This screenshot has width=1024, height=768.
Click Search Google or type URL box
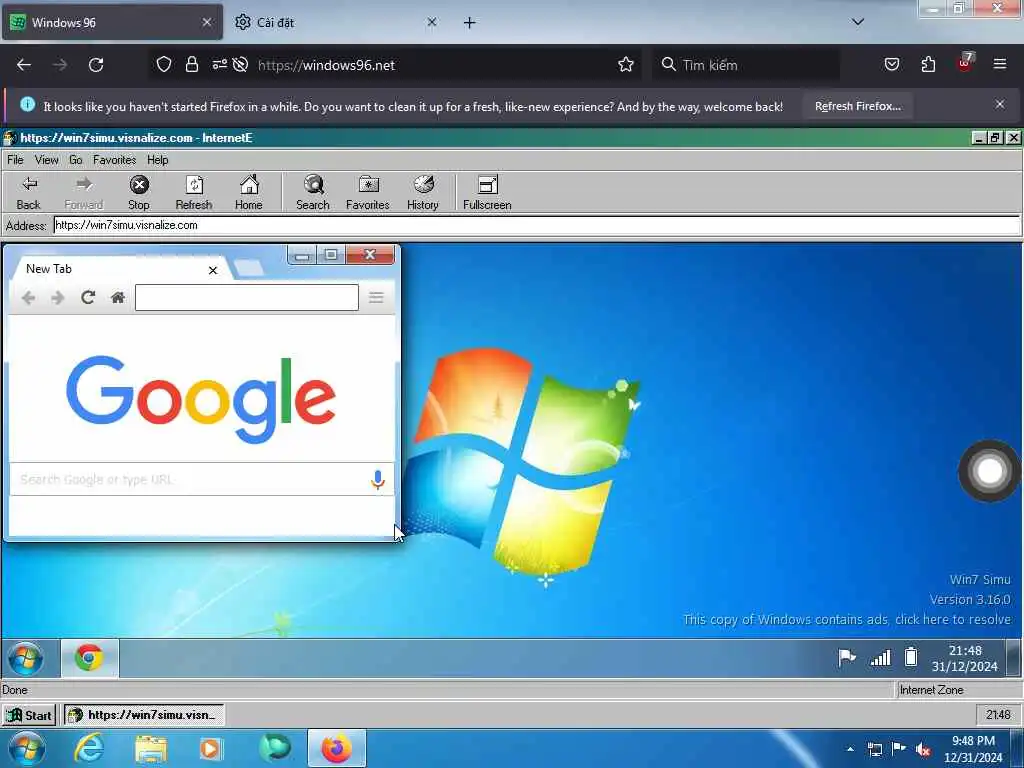click(x=202, y=479)
